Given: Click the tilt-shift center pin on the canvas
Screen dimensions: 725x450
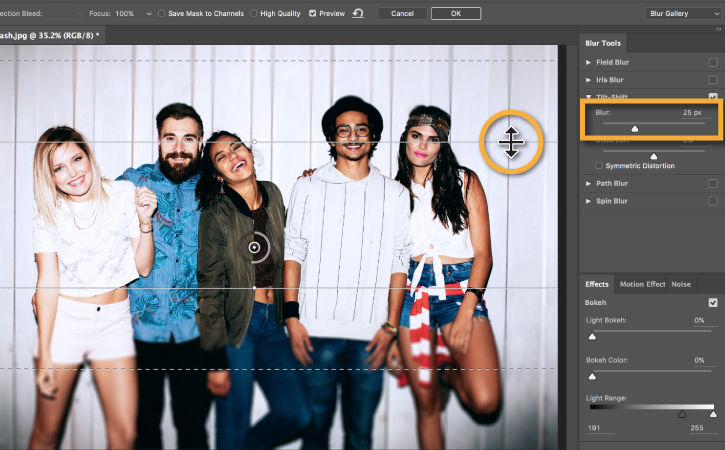Looking at the screenshot, I should pyautogui.click(x=254, y=247).
